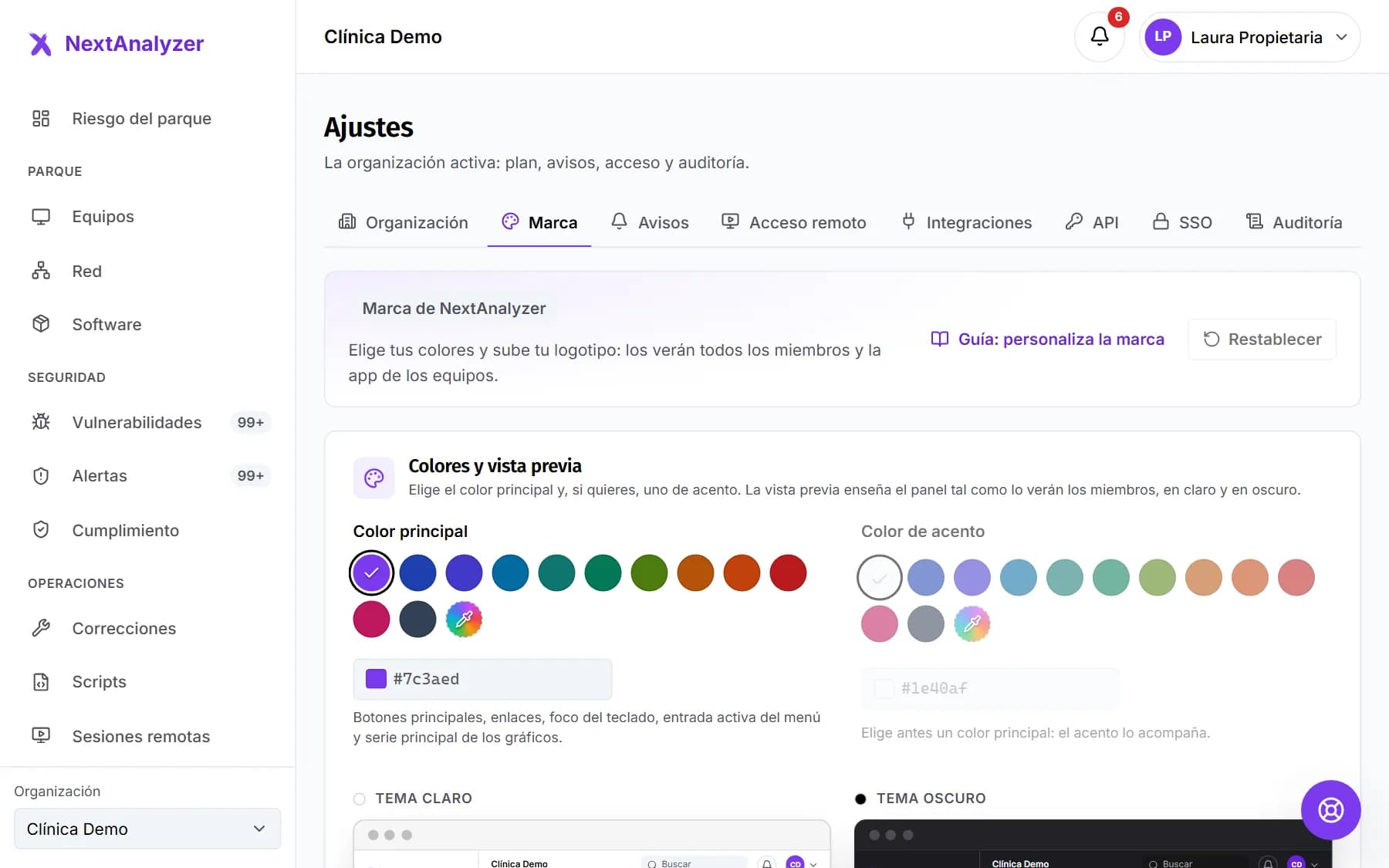
Task: Click the book icon of the guide link
Action: [x=939, y=339]
